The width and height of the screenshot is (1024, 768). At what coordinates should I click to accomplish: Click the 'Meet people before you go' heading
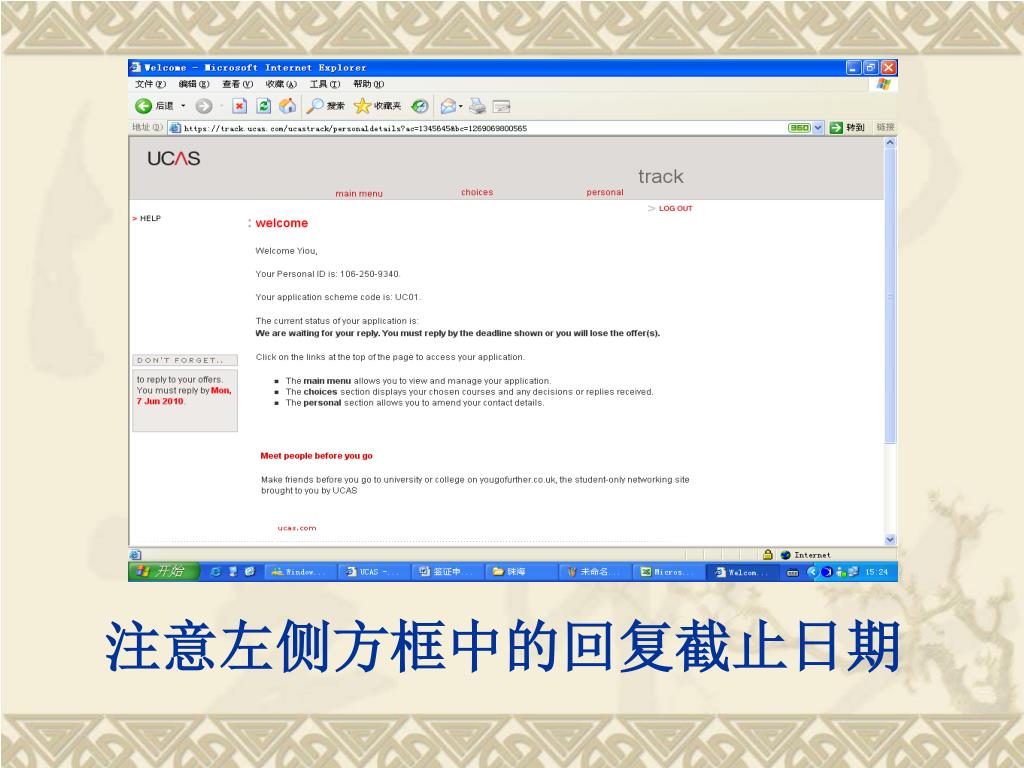click(x=316, y=456)
